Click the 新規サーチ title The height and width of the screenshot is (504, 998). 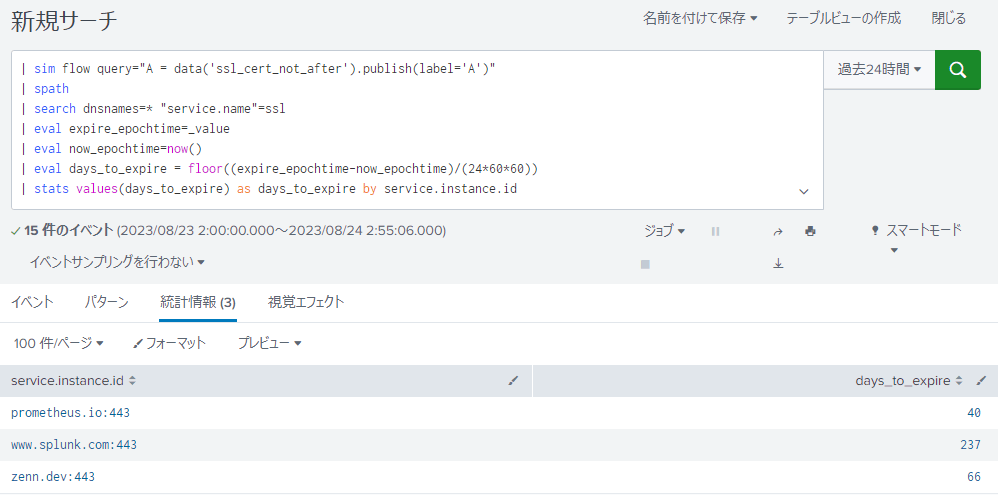pos(64,21)
